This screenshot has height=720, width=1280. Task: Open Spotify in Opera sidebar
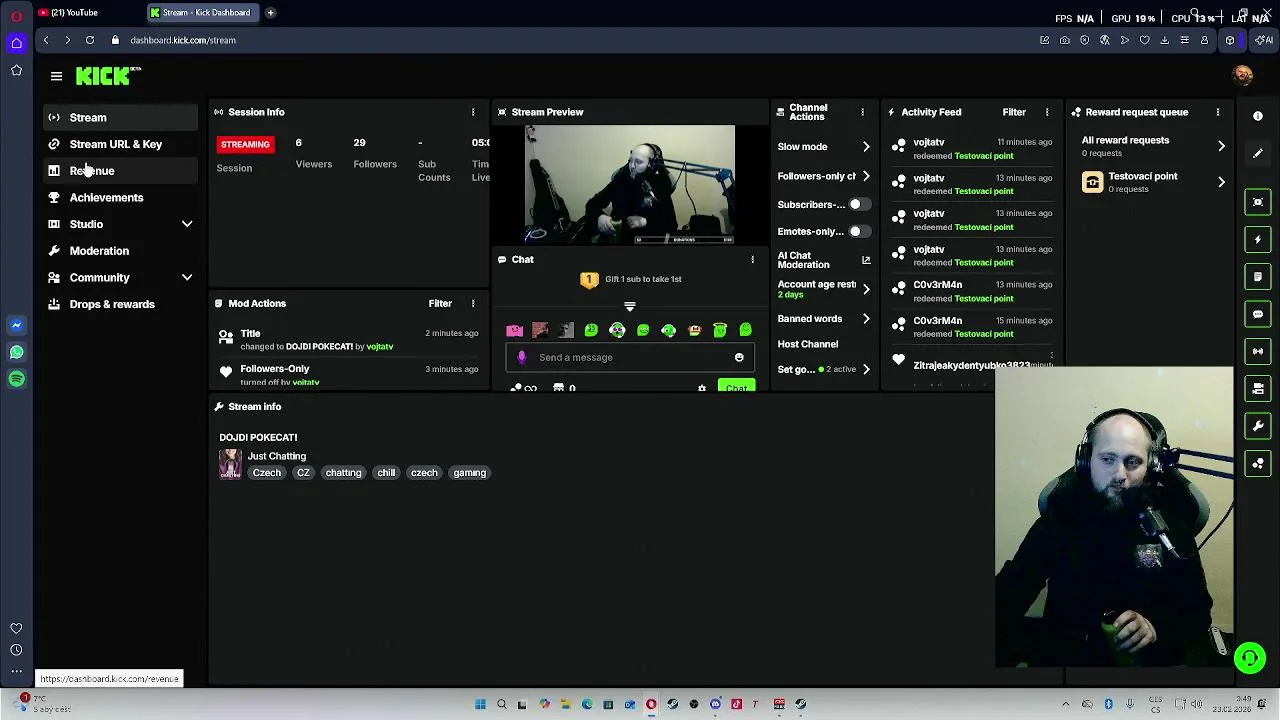[16, 379]
